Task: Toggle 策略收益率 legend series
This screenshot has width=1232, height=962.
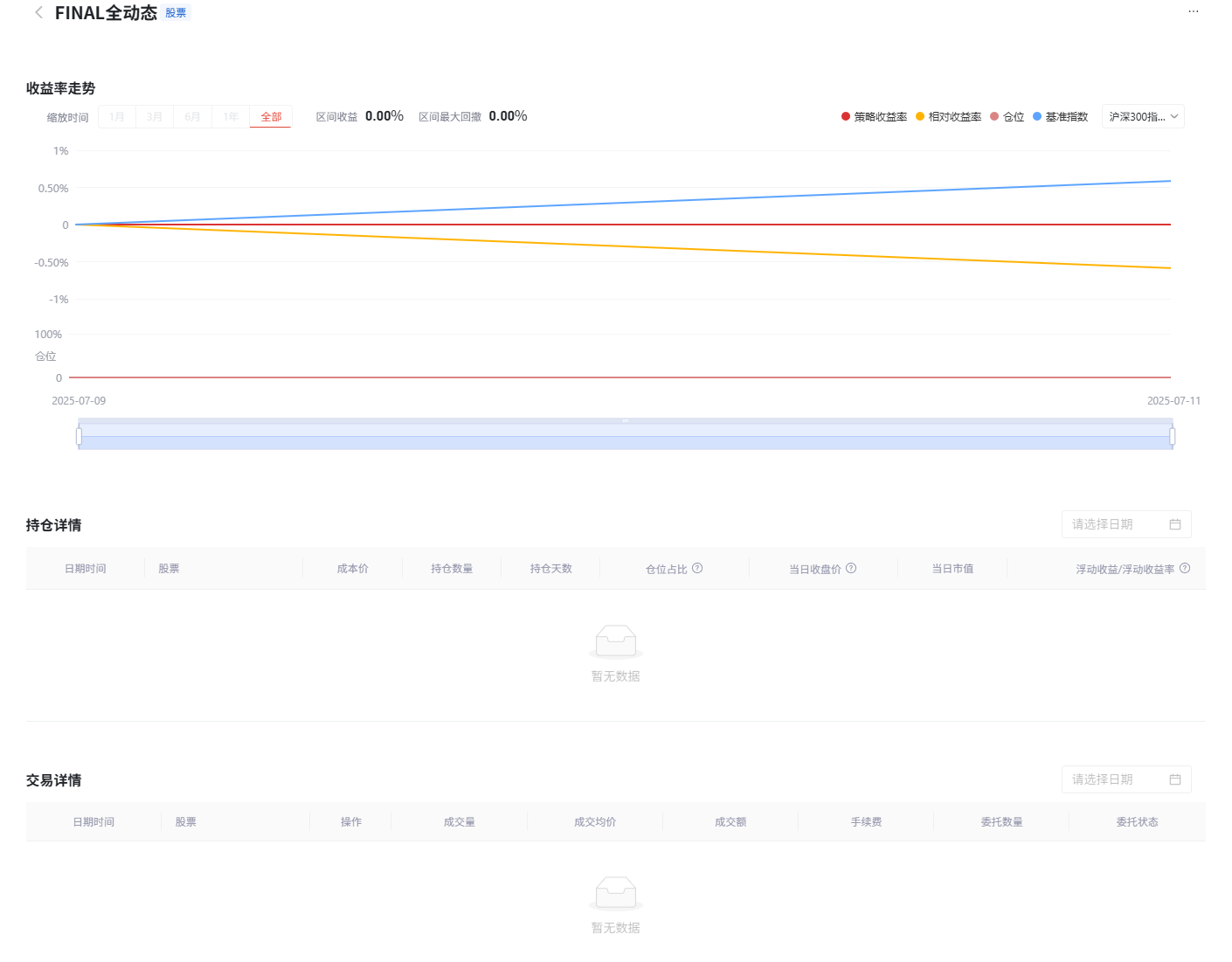Action: pos(874,117)
